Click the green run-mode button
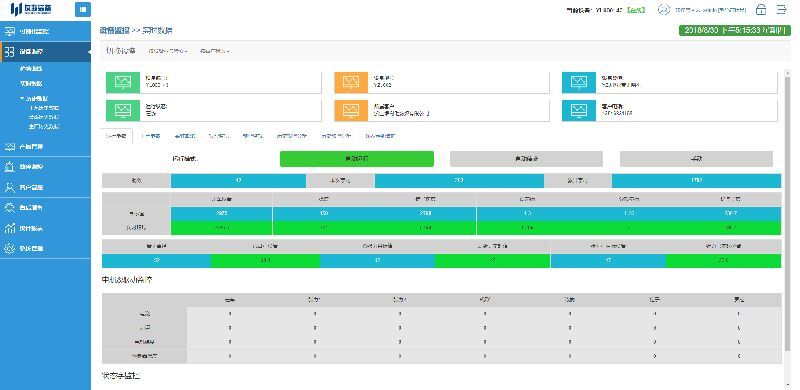 point(357,159)
